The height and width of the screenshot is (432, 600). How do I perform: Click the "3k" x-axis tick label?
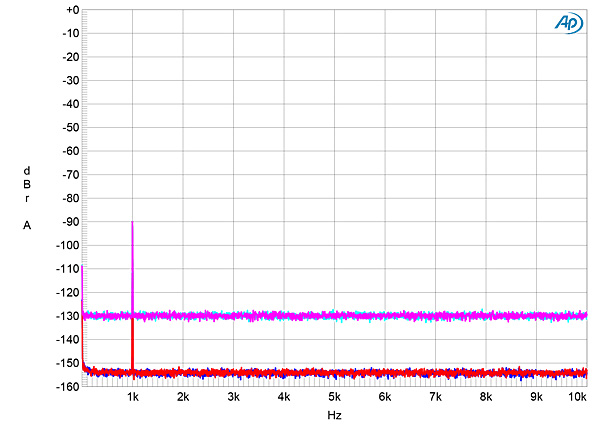(233, 397)
